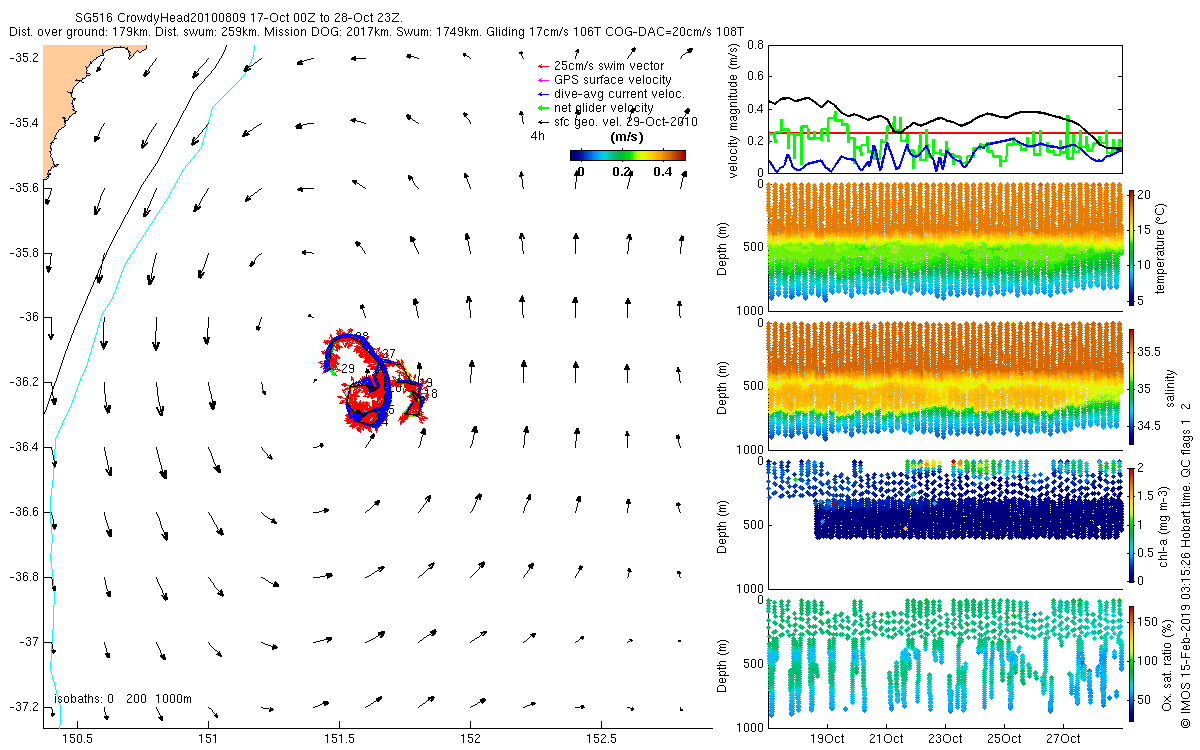Click the Ox. sat. ratio colorbar
1200x750 pixels.
[1132, 662]
